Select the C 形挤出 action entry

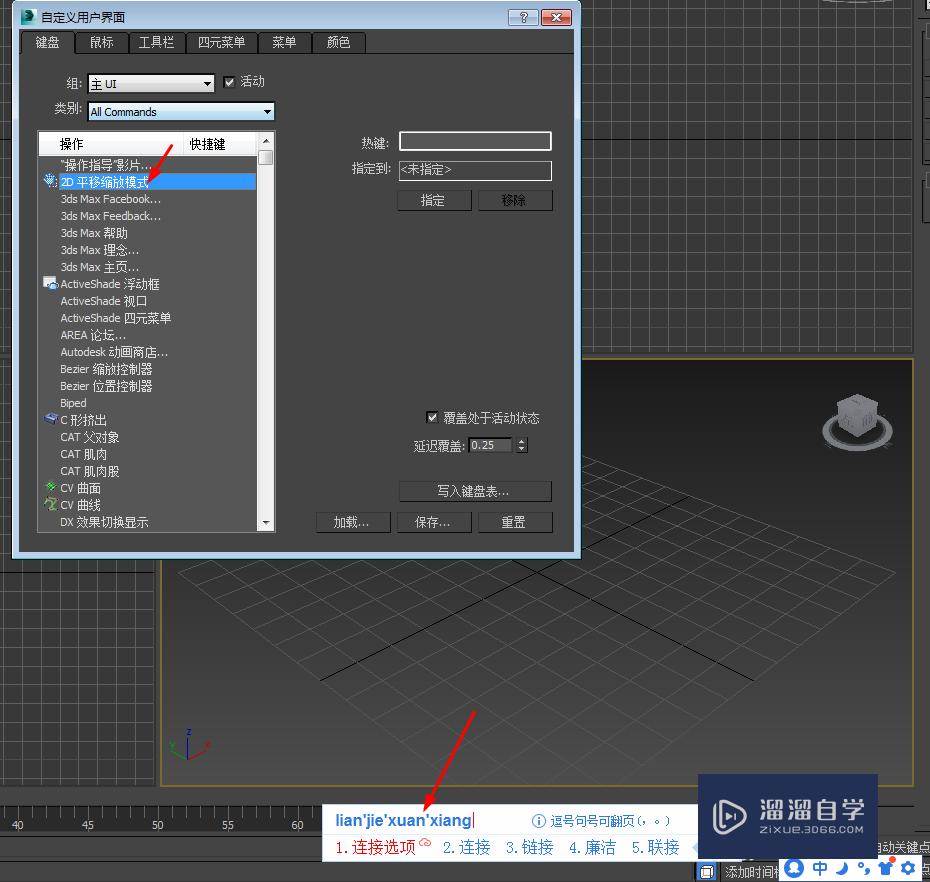point(83,420)
